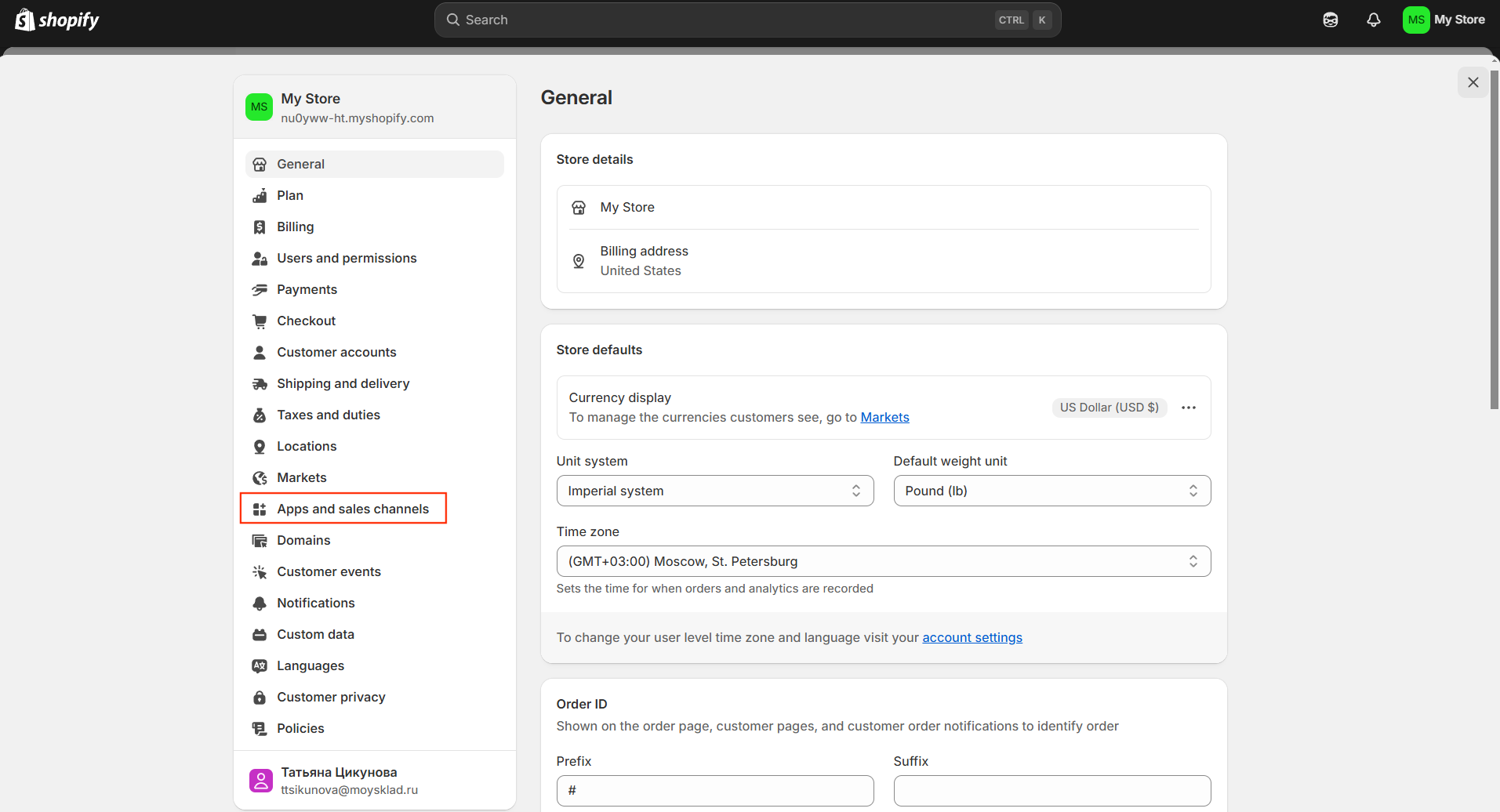Click the Billing receipt icon

[x=260, y=227]
